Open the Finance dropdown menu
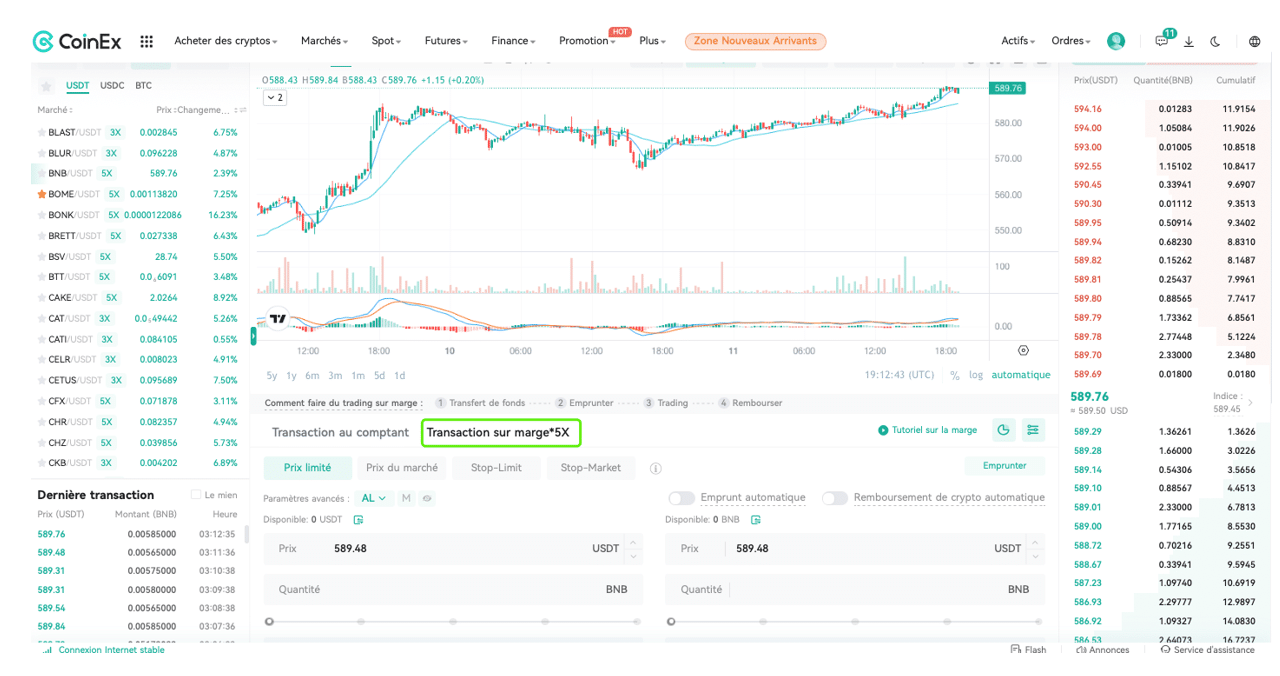This screenshot has height=676, width=1280. pos(513,41)
